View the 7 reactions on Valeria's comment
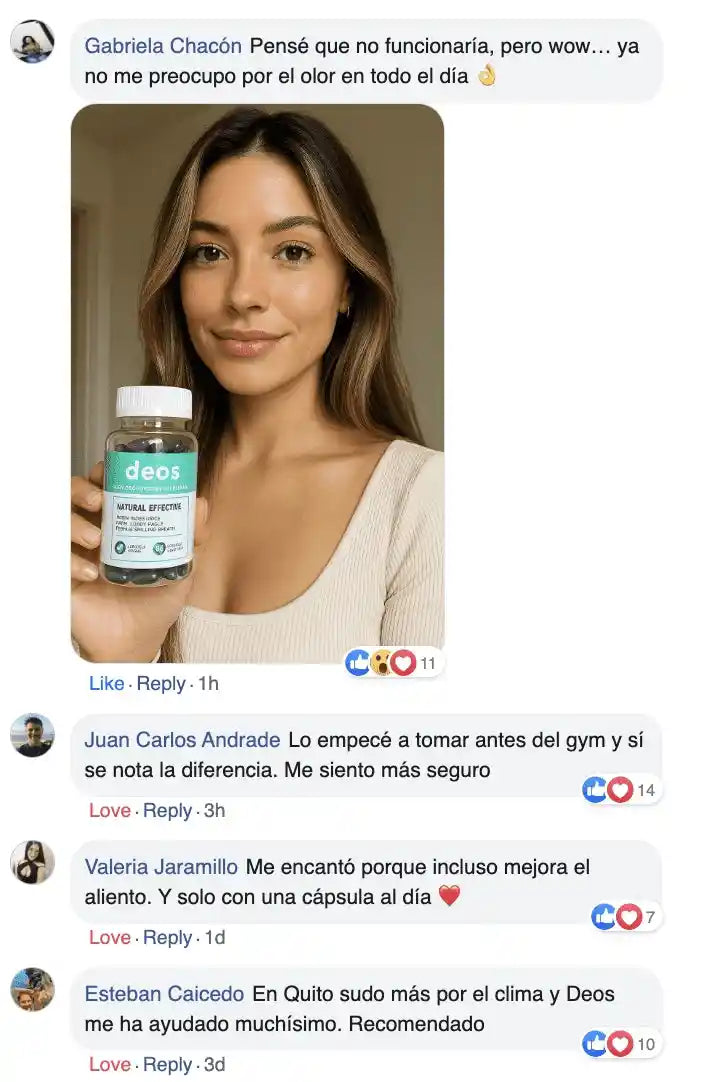The image size is (702, 1082). point(625,916)
